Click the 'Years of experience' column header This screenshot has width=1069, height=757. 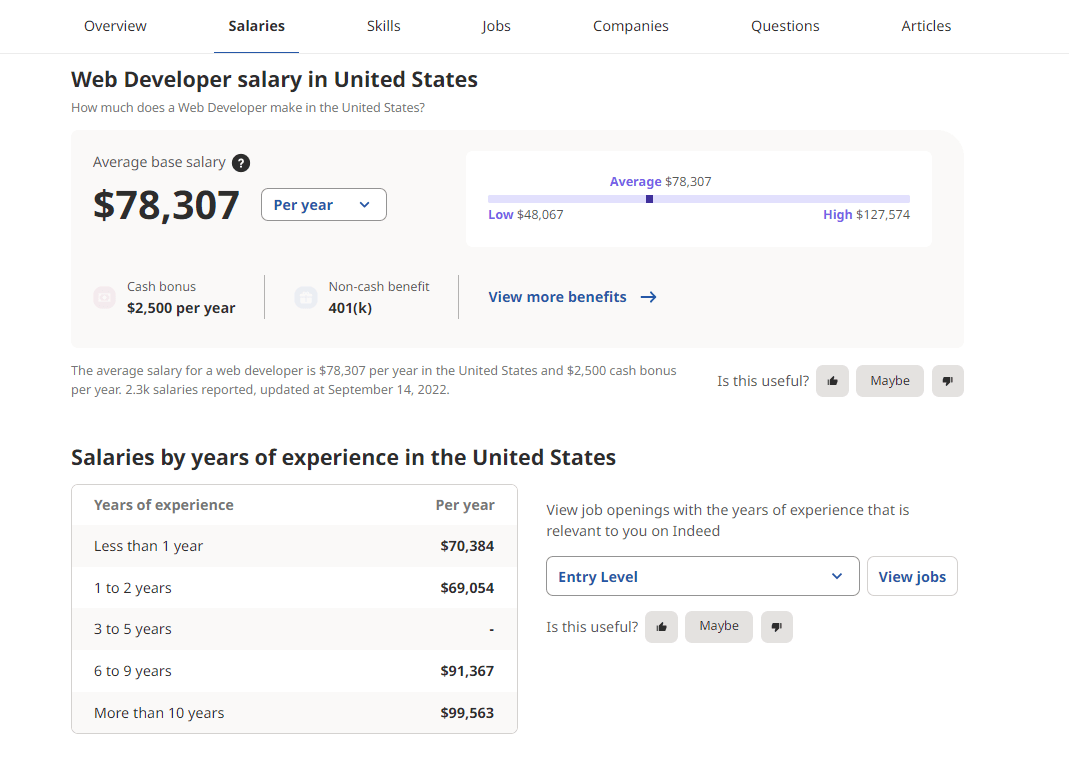pos(164,505)
